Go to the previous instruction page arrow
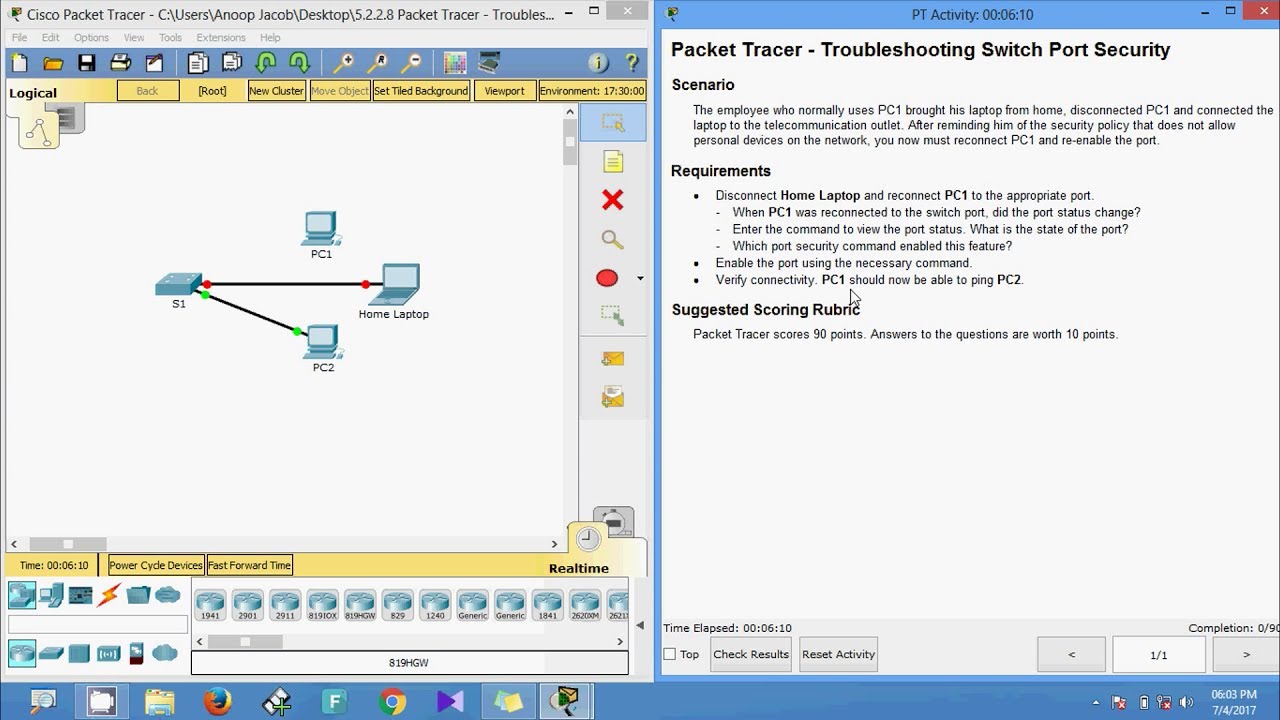Image resolution: width=1280 pixels, height=720 pixels. (x=1072, y=655)
